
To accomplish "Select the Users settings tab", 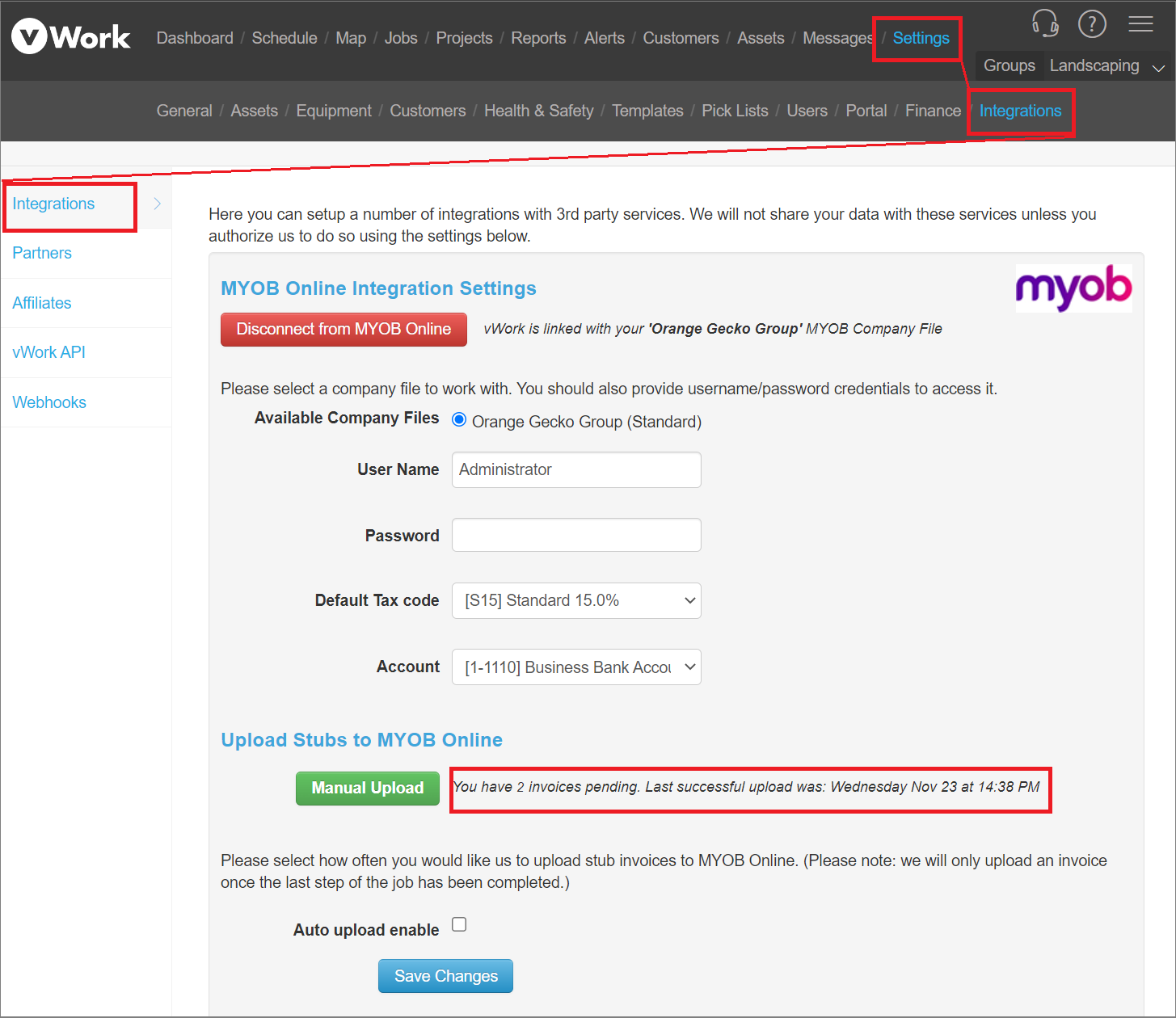I will (x=807, y=111).
